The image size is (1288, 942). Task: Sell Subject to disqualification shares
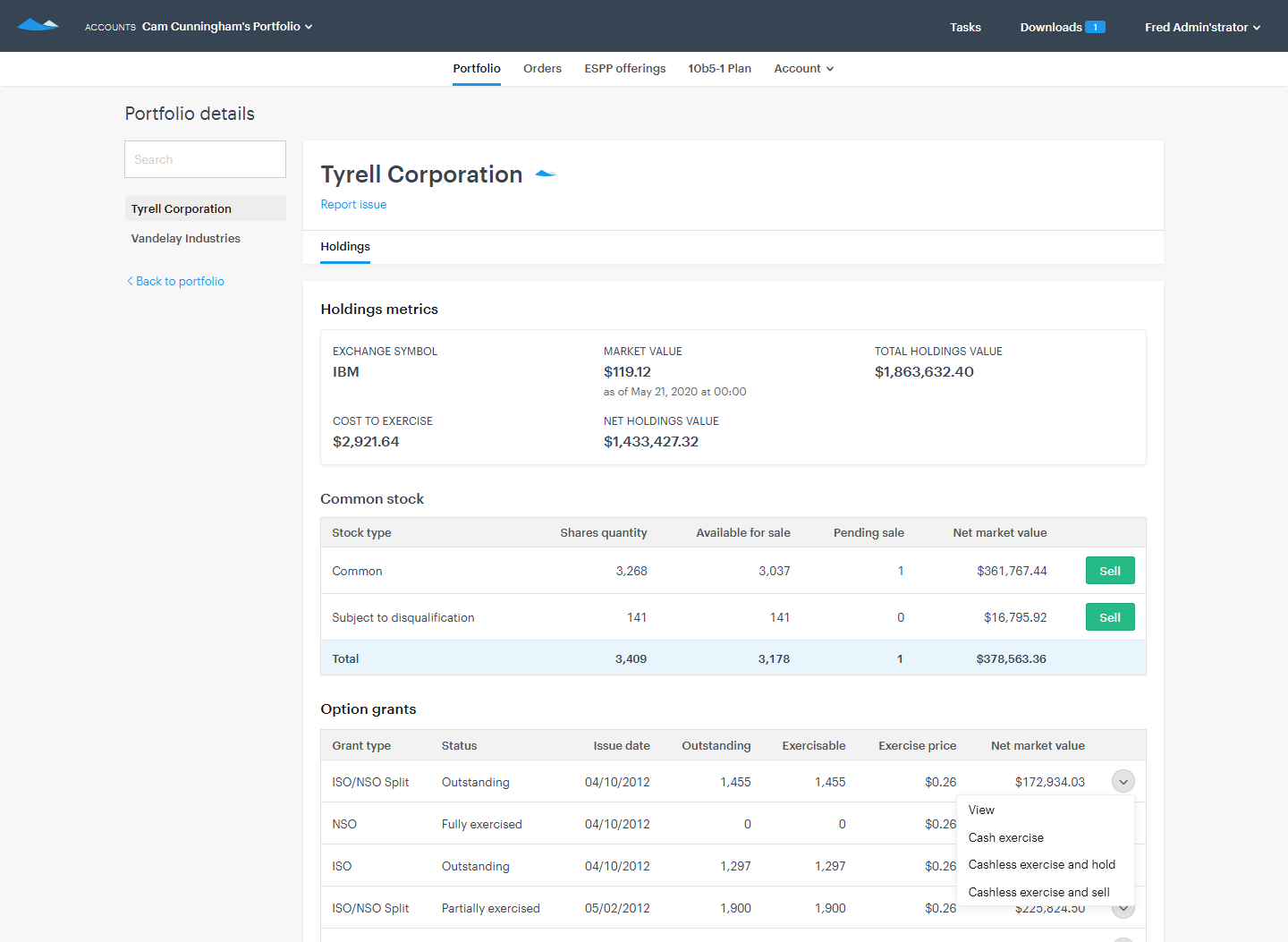[1110, 617]
